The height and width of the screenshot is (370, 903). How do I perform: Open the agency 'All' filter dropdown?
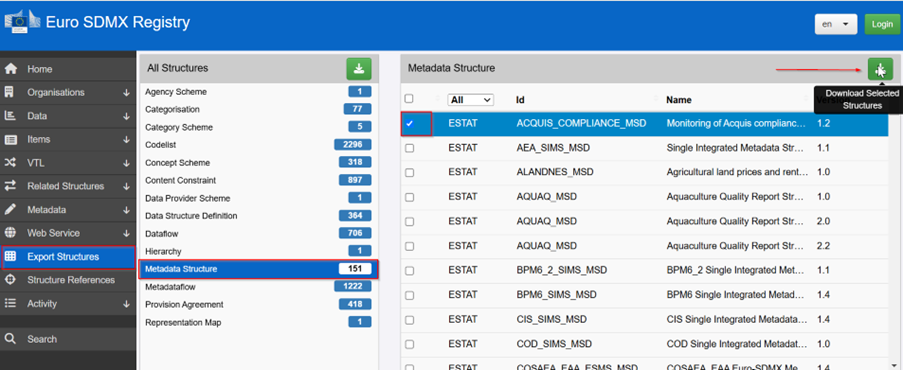pyautogui.click(x=471, y=100)
